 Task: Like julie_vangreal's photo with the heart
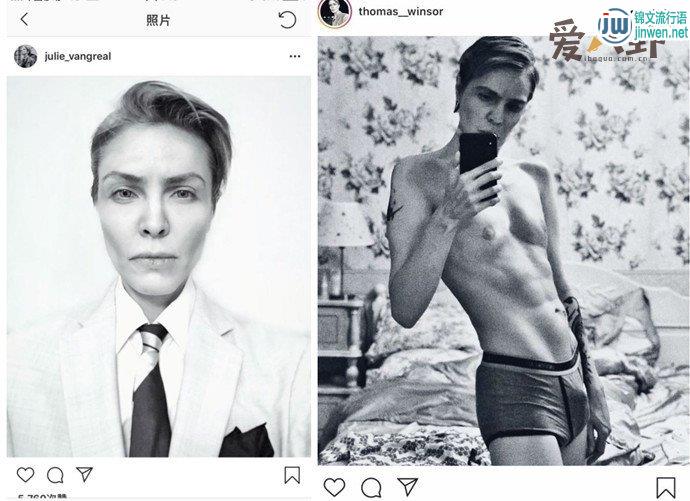(26, 475)
